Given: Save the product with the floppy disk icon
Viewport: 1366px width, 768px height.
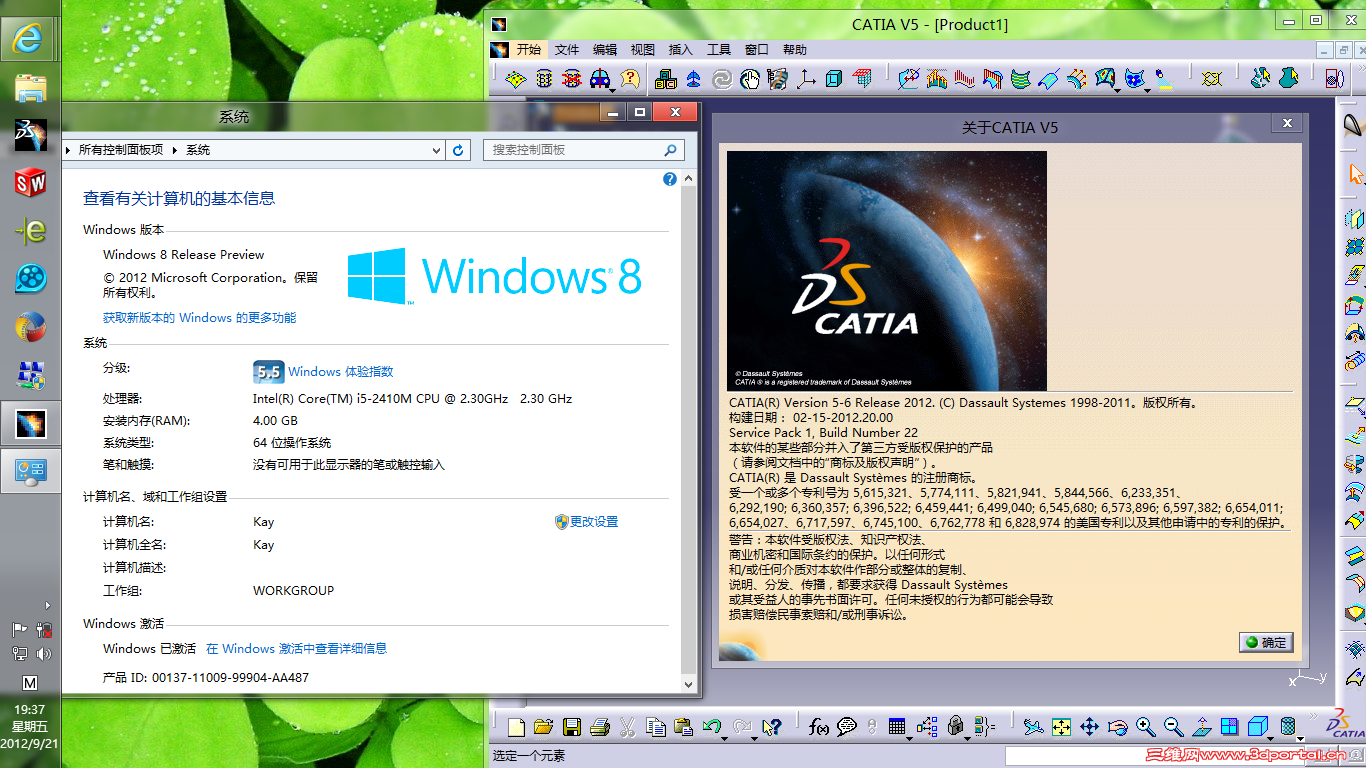Looking at the screenshot, I should [x=572, y=727].
